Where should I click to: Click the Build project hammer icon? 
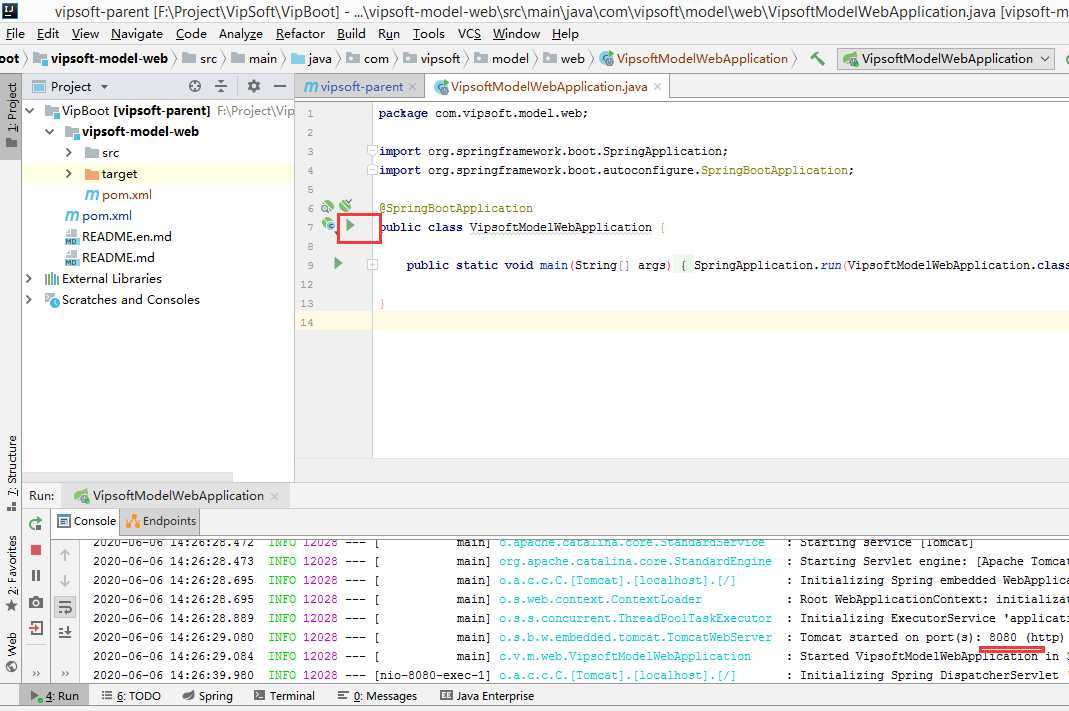tap(817, 59)
